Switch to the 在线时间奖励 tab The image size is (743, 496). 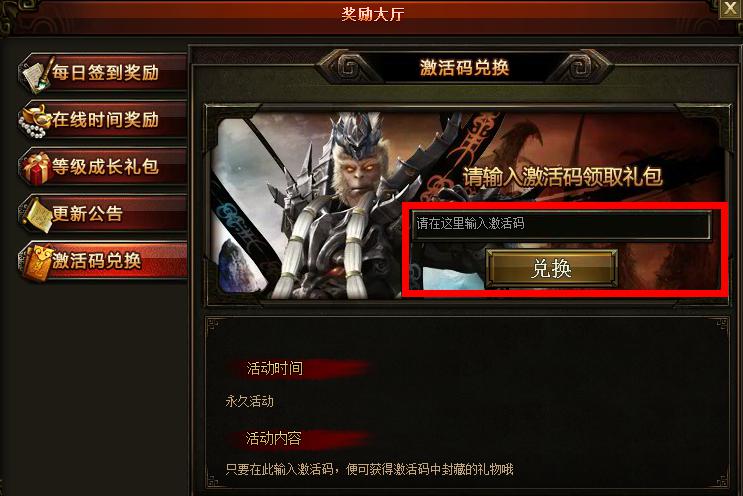click(x=102, y=120)
